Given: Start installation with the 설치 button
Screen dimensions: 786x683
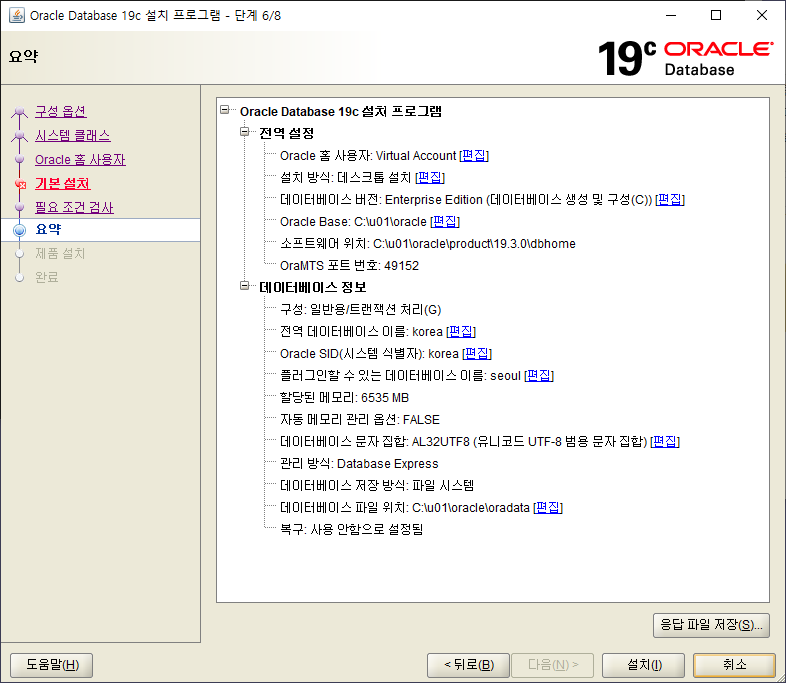Looking at the screenshot, I should click(x=643, y=665).
